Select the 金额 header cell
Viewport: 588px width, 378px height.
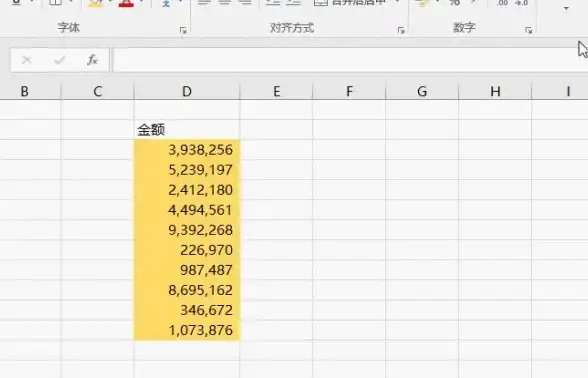tap(187, 130)
